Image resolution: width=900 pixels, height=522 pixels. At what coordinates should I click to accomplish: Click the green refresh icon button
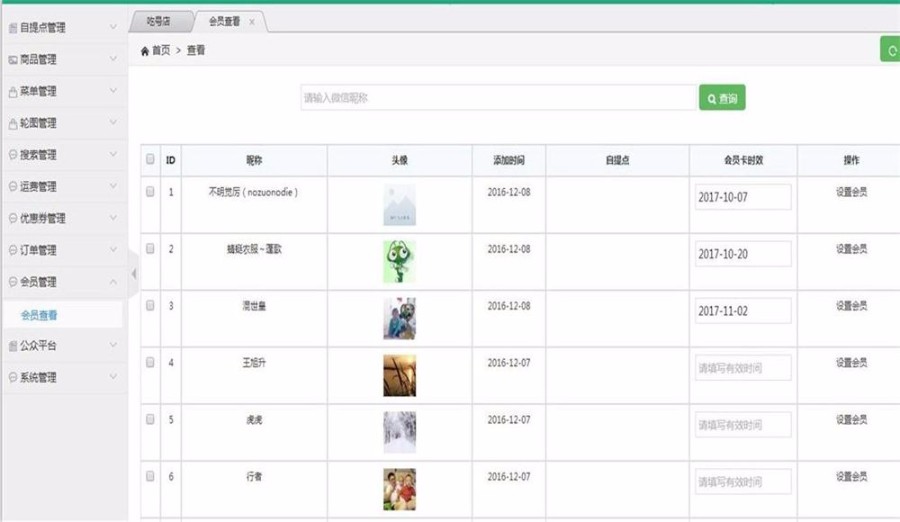pyautogui.click(x=891, y=50)
